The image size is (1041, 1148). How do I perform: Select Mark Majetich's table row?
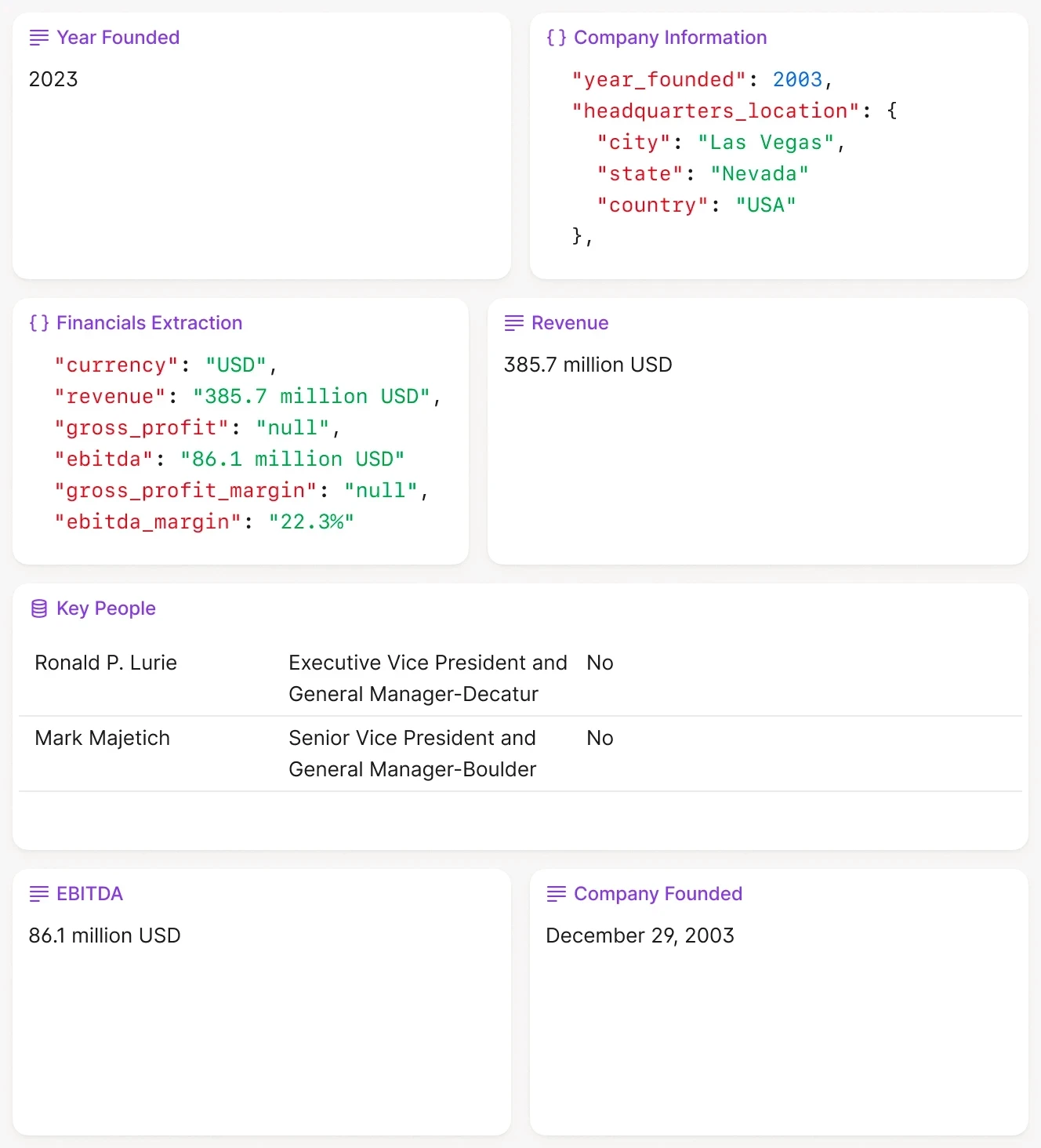click(x=314, y=754)
